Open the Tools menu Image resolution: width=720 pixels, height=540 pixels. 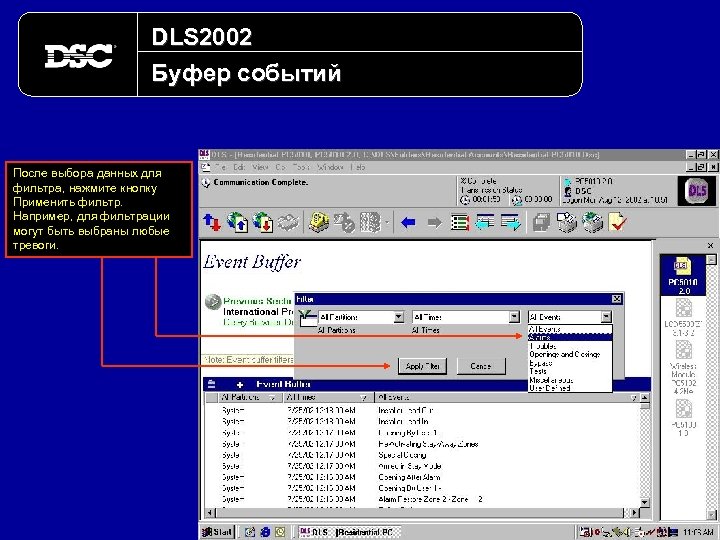pyautogui.click(x=301, y=167)
